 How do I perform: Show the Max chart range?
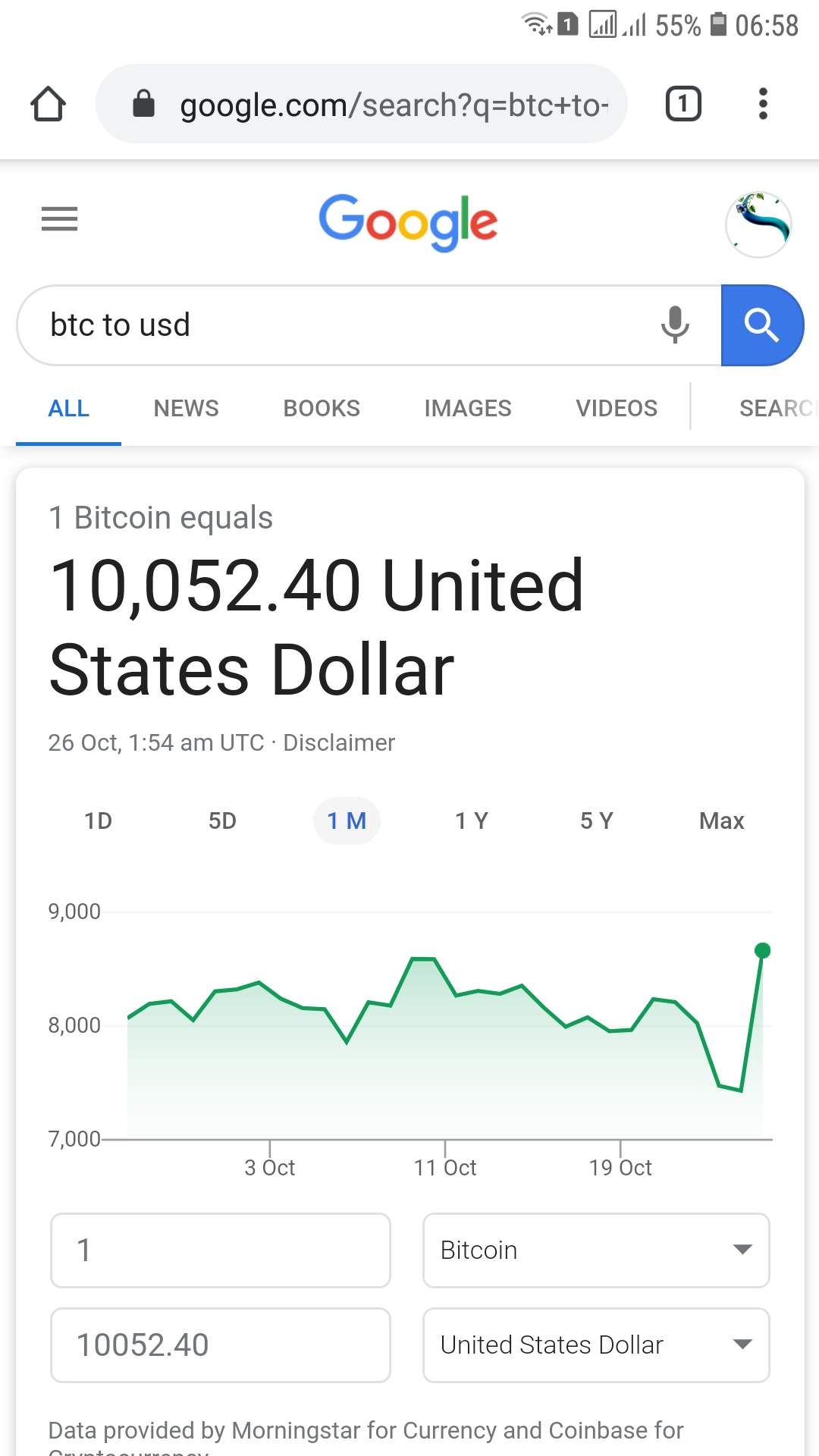721,821
